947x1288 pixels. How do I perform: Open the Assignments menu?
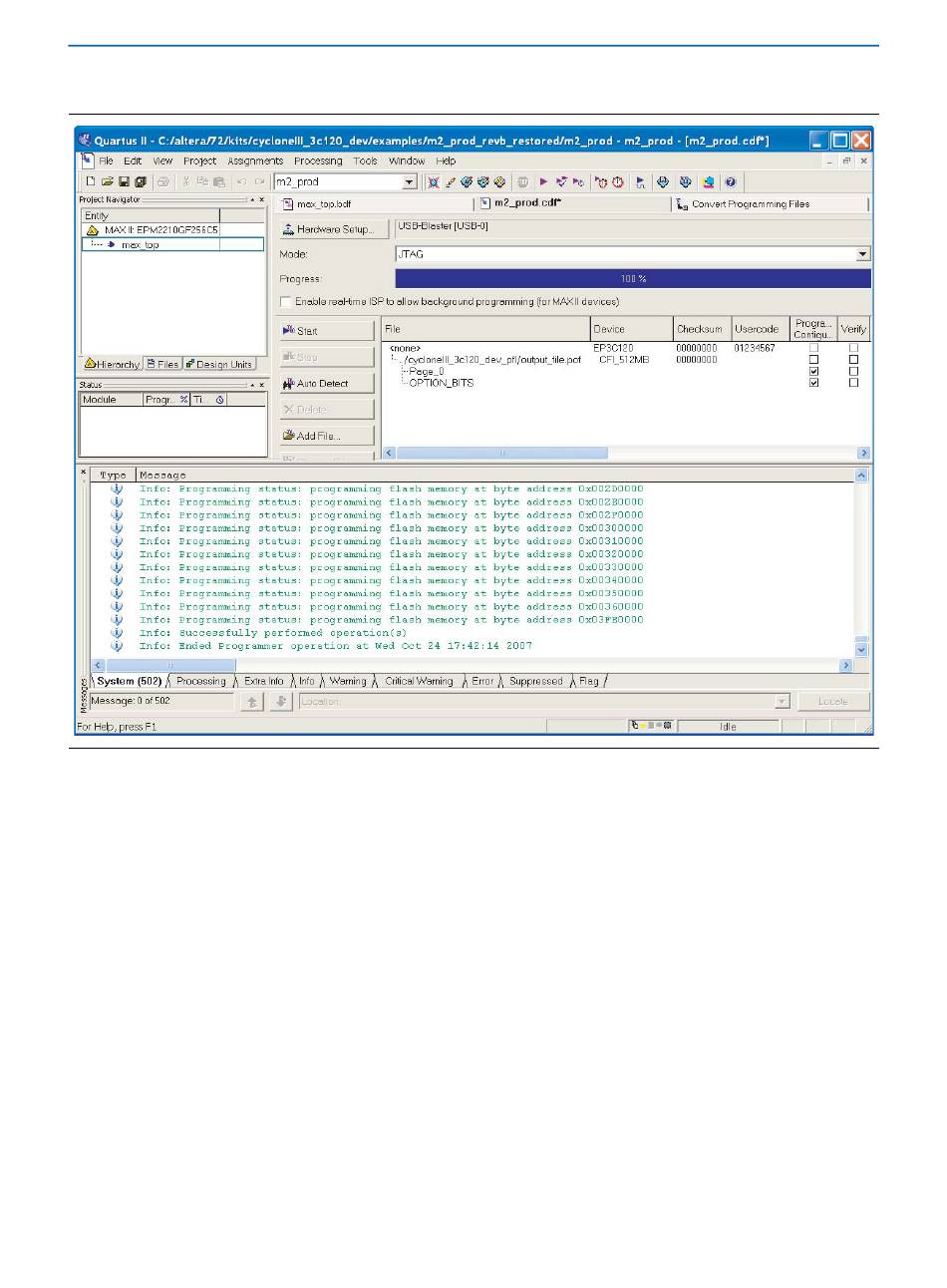(x=255, y=161)
